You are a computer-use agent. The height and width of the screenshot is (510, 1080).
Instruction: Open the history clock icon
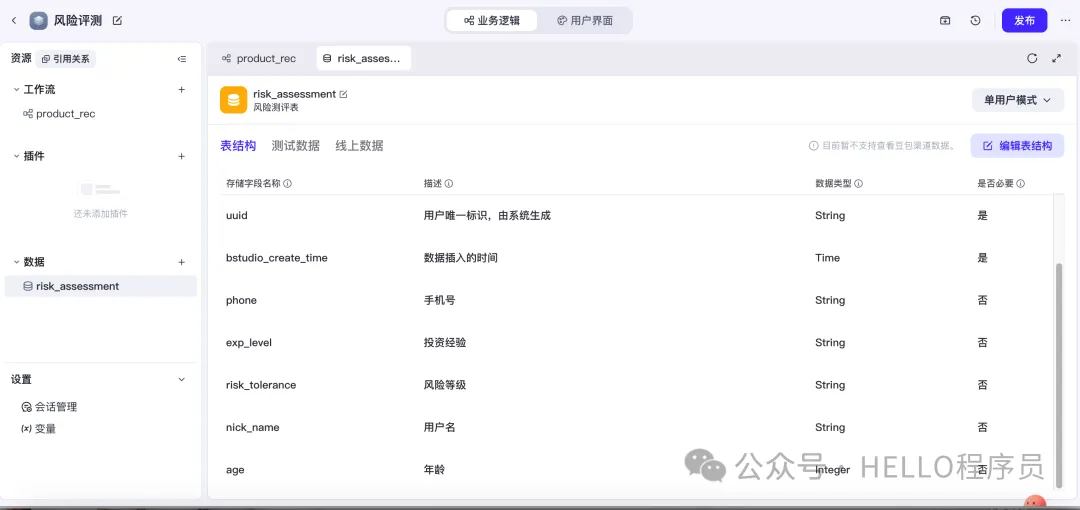(975, 21)
